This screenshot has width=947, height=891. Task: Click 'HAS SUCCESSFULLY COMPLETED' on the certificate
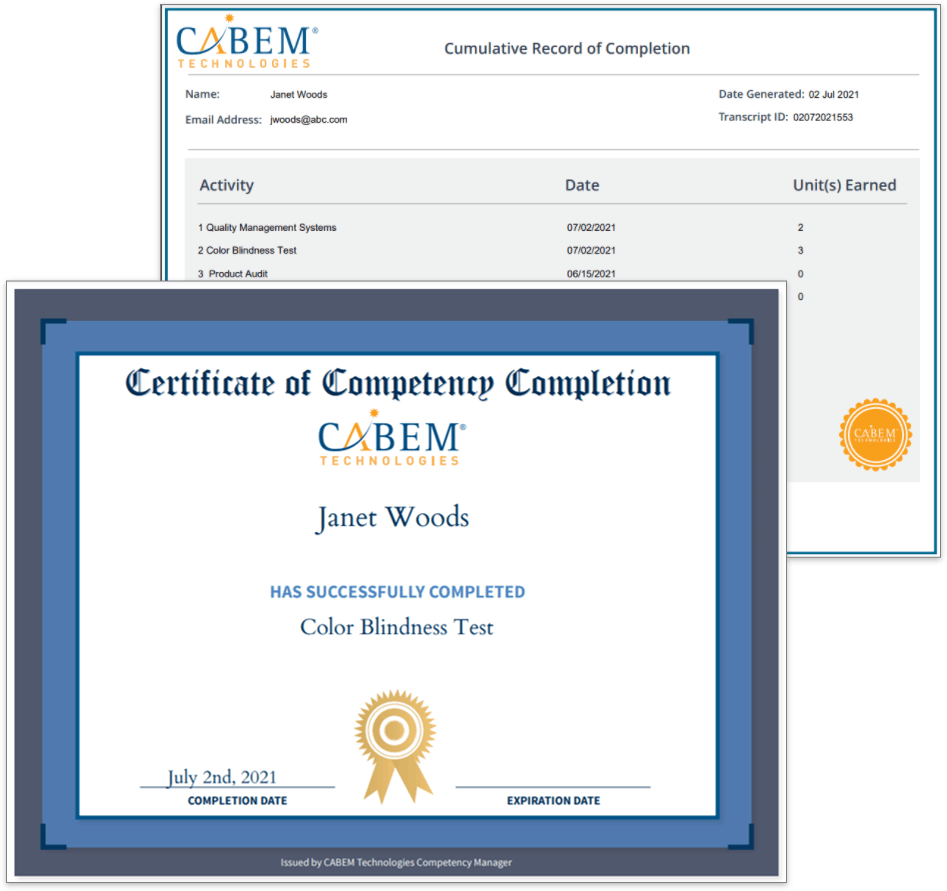click(397, 592)
